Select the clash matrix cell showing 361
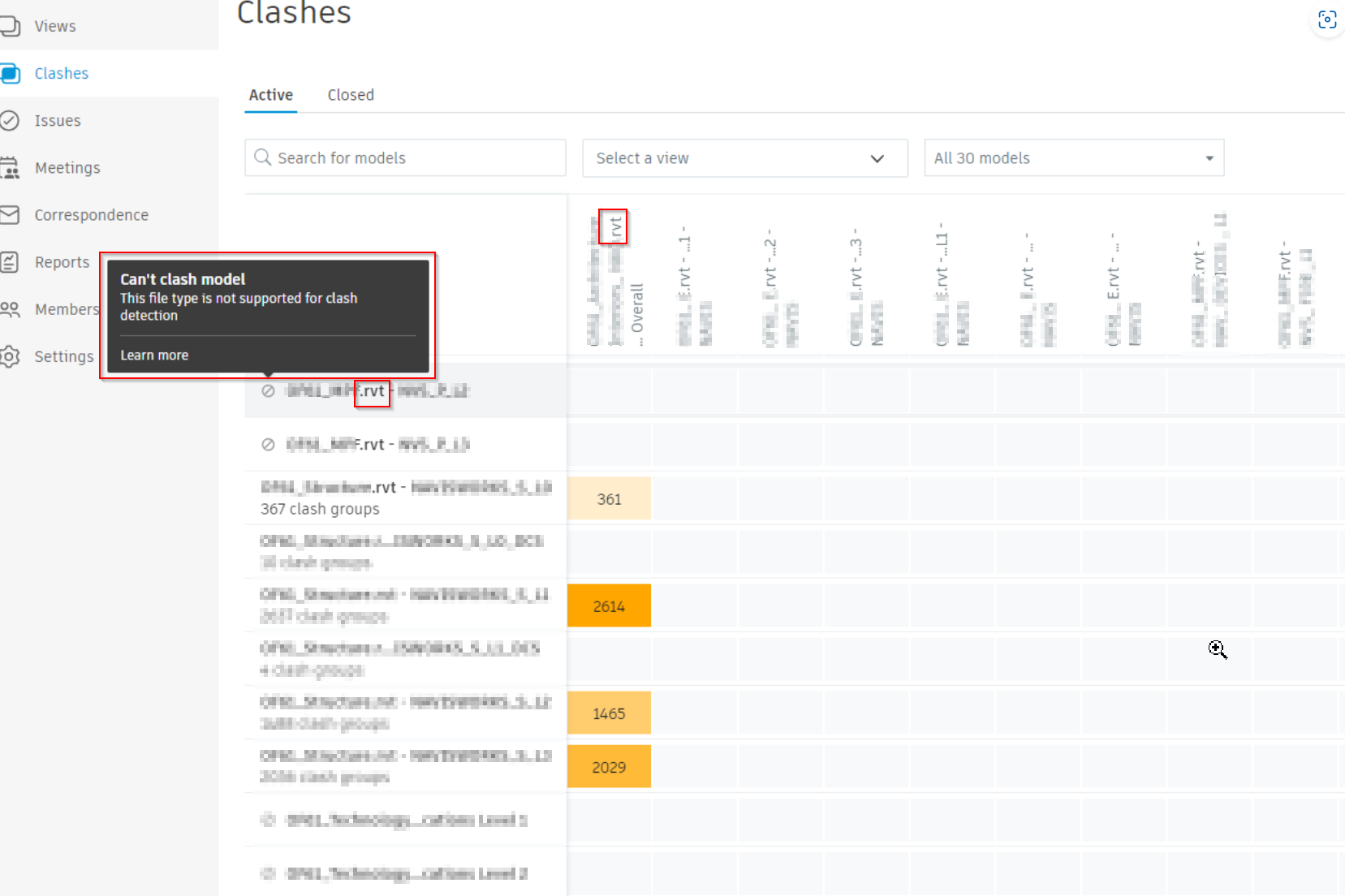The width and height of the screenshot is (1345, 896). point(609,498)
